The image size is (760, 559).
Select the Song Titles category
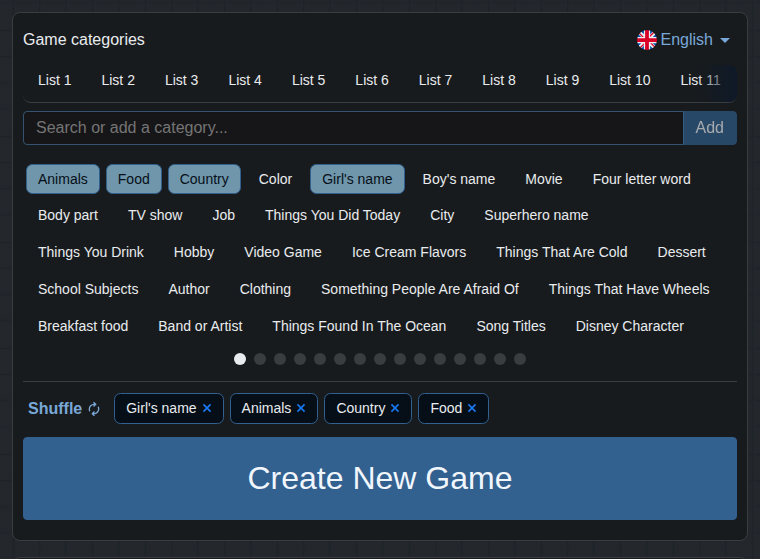click(x=511, y=326)
